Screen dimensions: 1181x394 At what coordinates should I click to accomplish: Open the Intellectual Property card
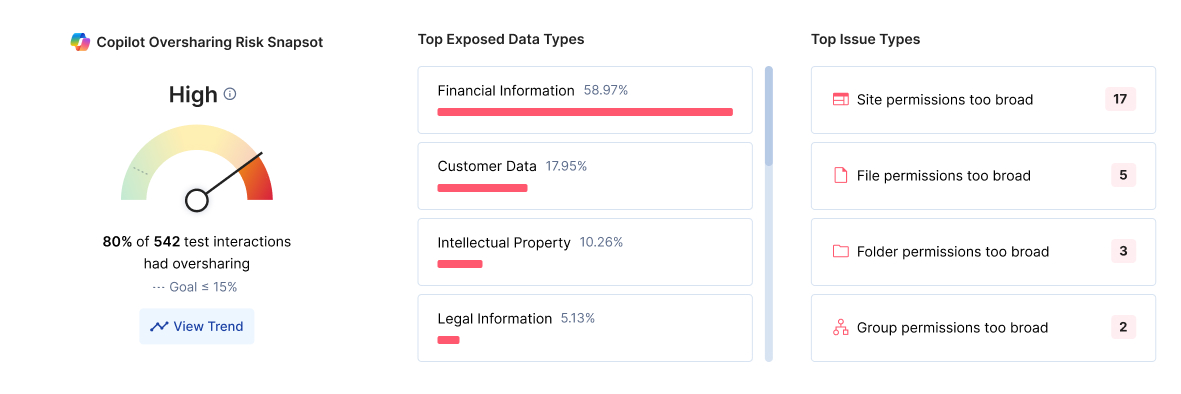click(585, 252)
